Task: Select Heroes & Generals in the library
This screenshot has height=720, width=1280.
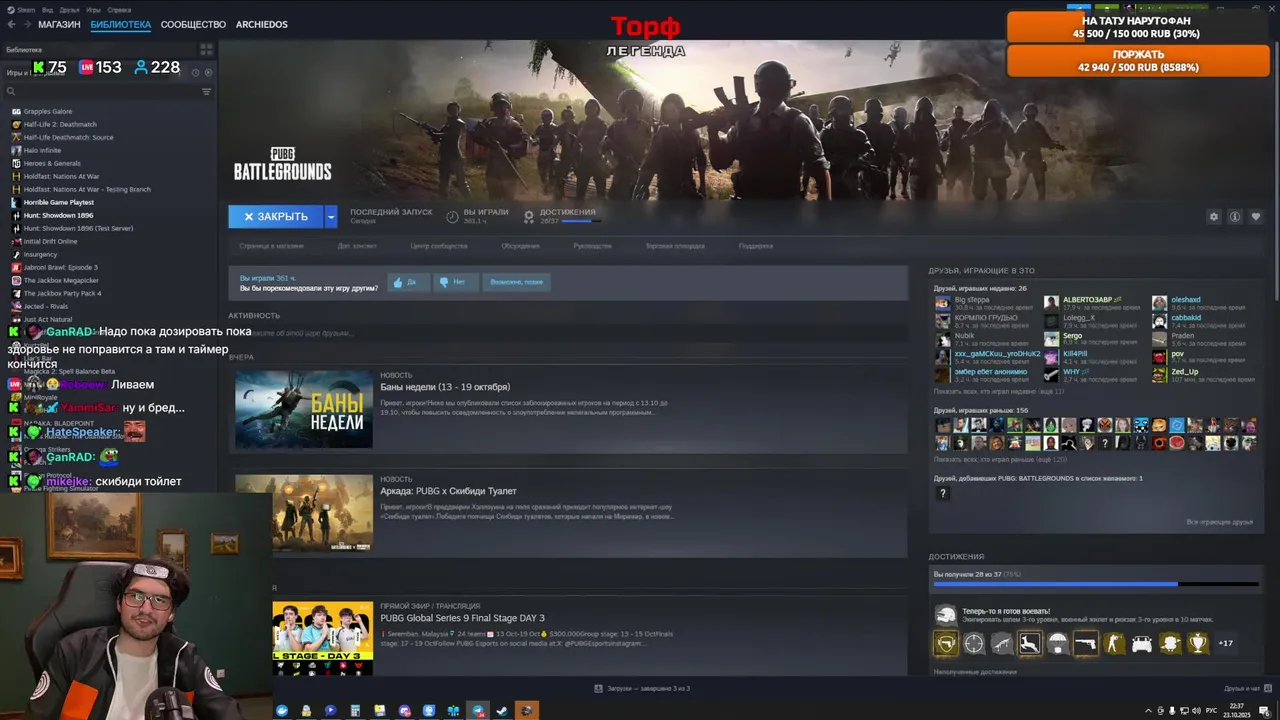Action: point(52,163)
